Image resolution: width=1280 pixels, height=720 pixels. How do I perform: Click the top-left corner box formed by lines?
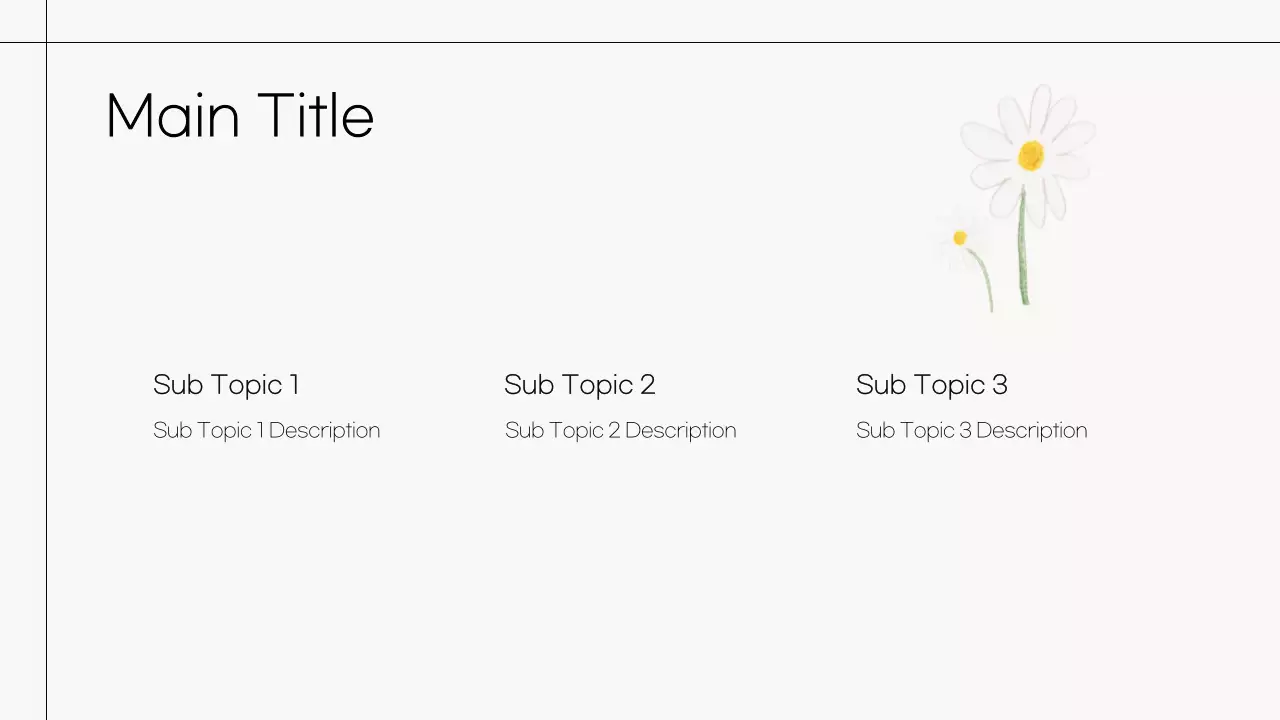(22, 20)
